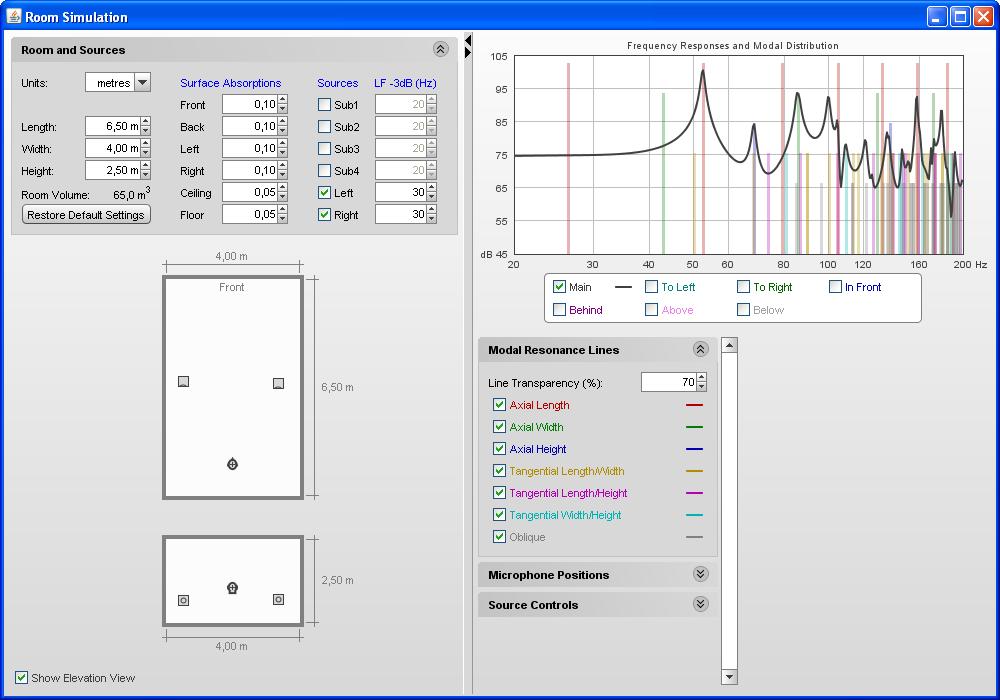Image resolution: width=1000 pixels, height=700 pixels.
Task: Uncheck Show Elevation View
Action: [22, 678]
